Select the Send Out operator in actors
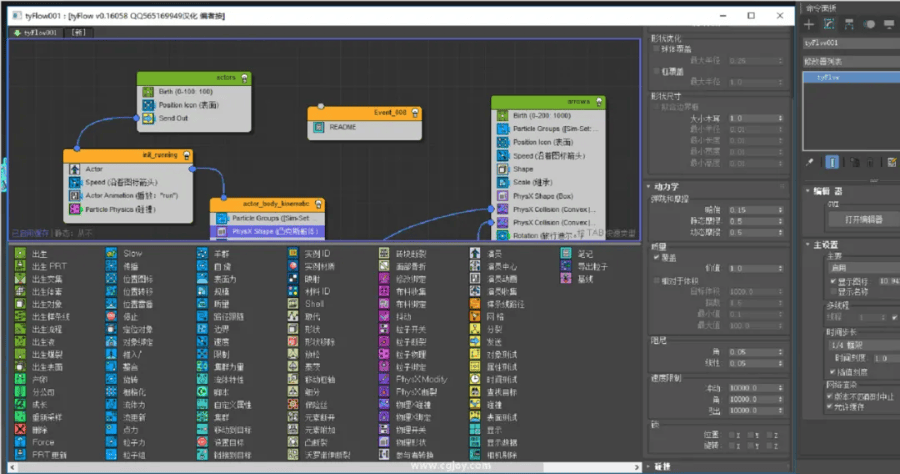The height and width of the screenshot is (474, 900). (x=173, y=117)
